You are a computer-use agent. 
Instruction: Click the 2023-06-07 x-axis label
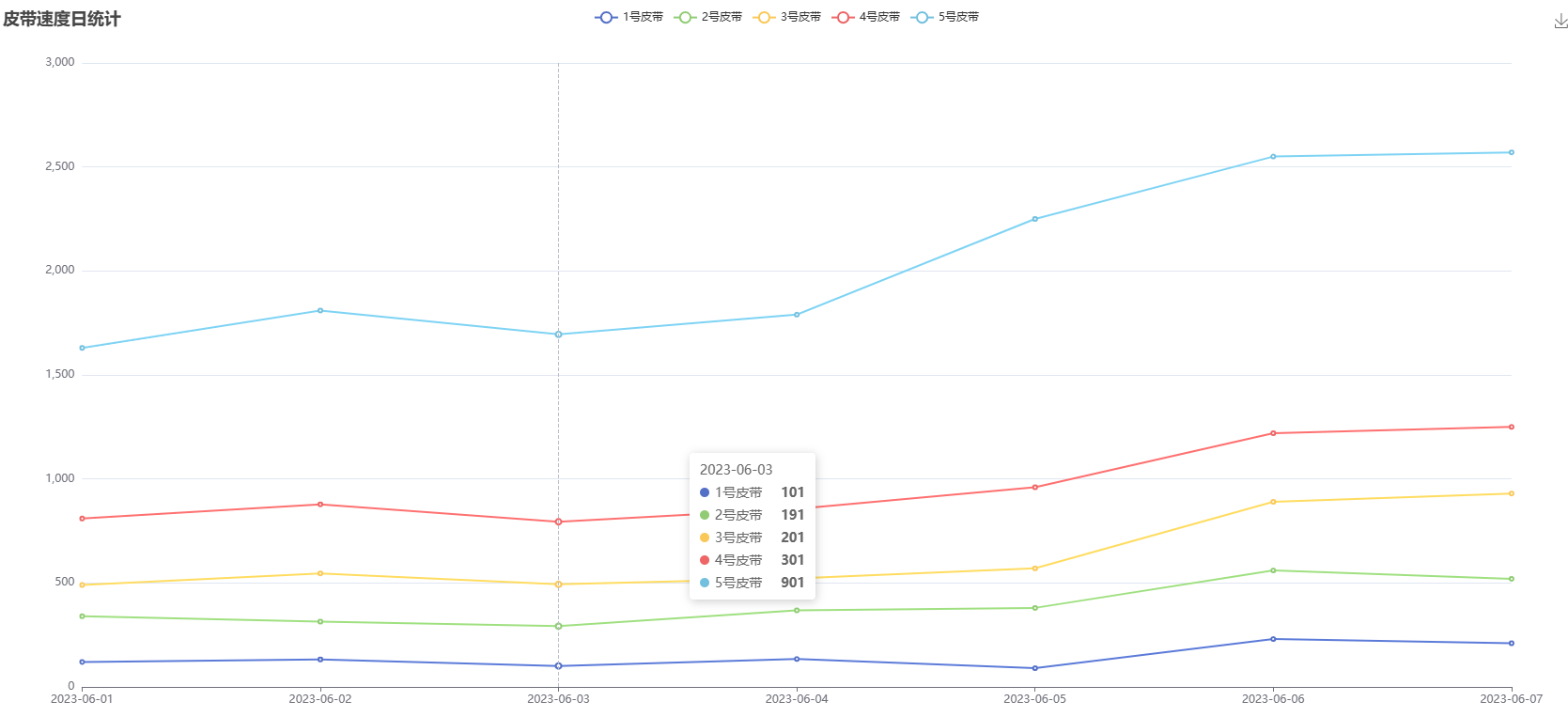[1512, 699]
